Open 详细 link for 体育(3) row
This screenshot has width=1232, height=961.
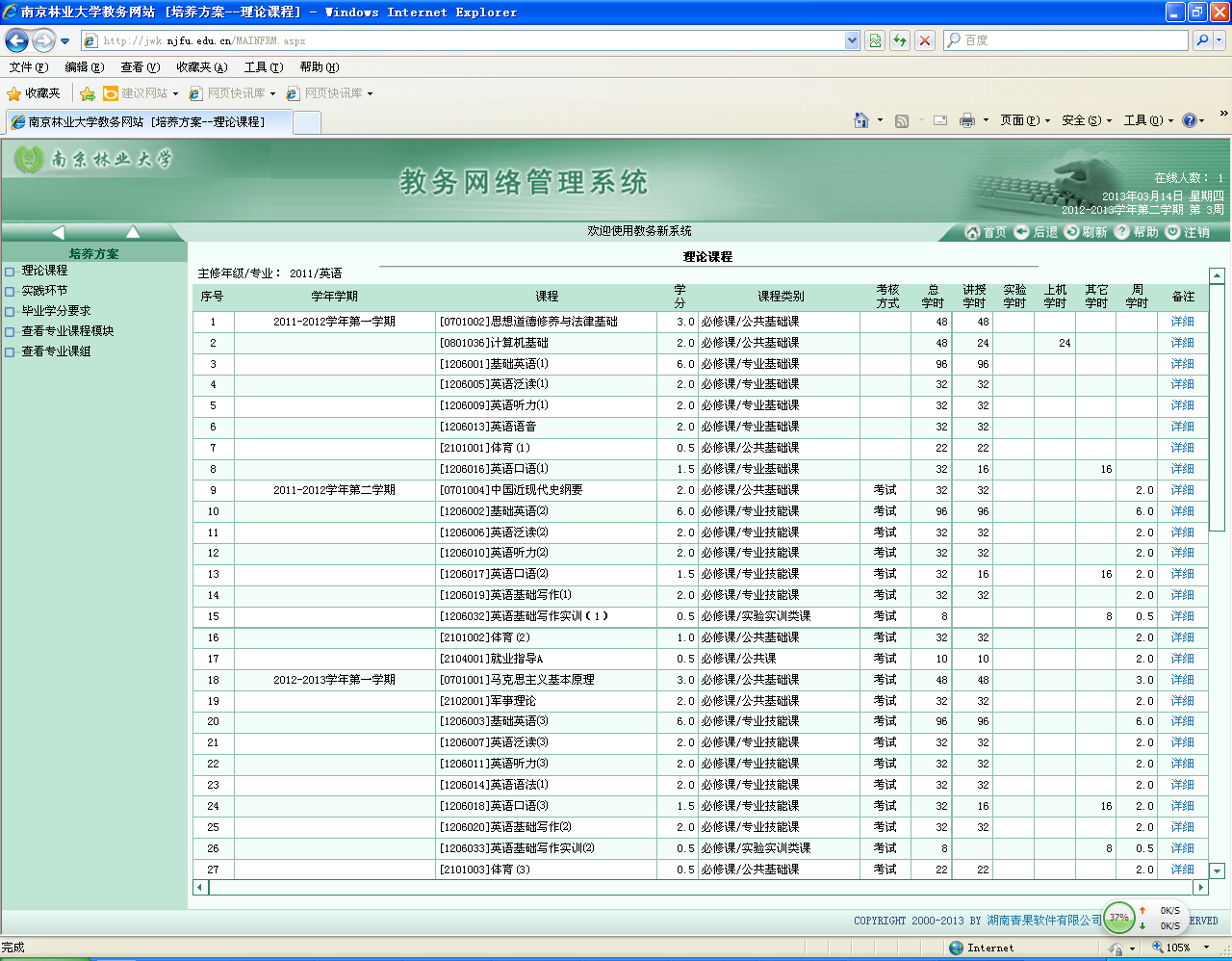tap(1182, 870)
